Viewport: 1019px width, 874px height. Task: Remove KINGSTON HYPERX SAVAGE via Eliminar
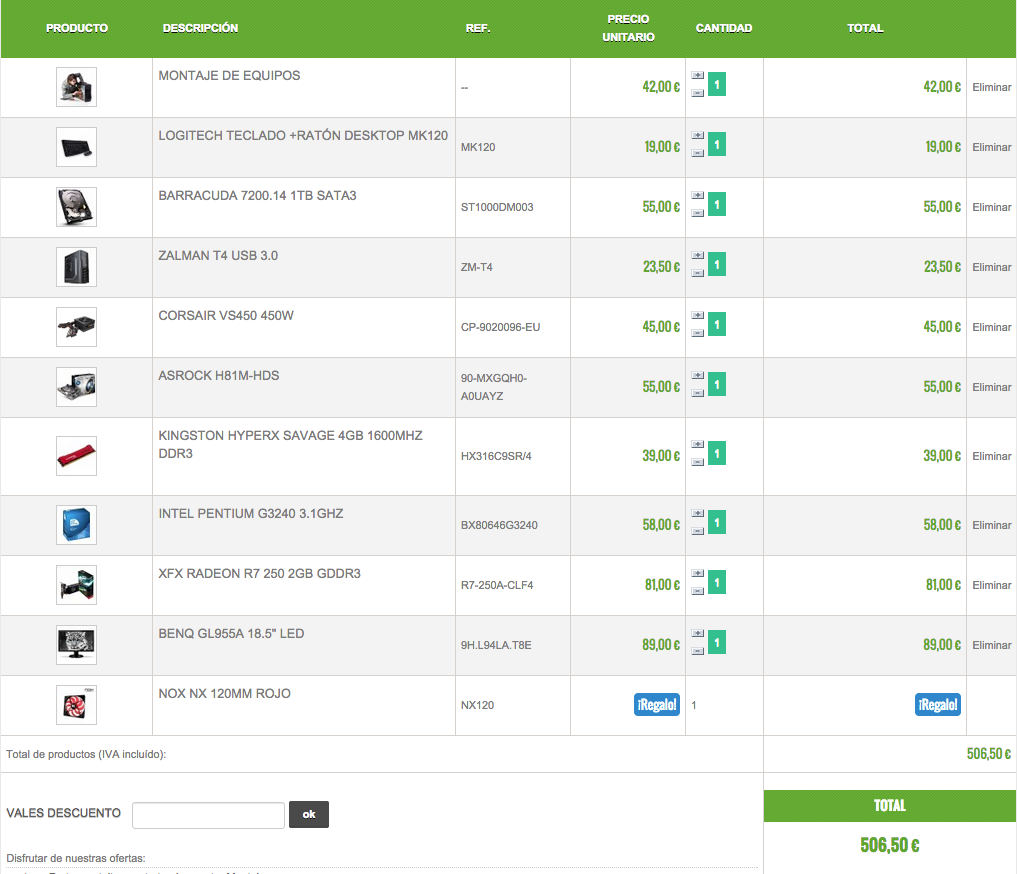click(992, 456)
